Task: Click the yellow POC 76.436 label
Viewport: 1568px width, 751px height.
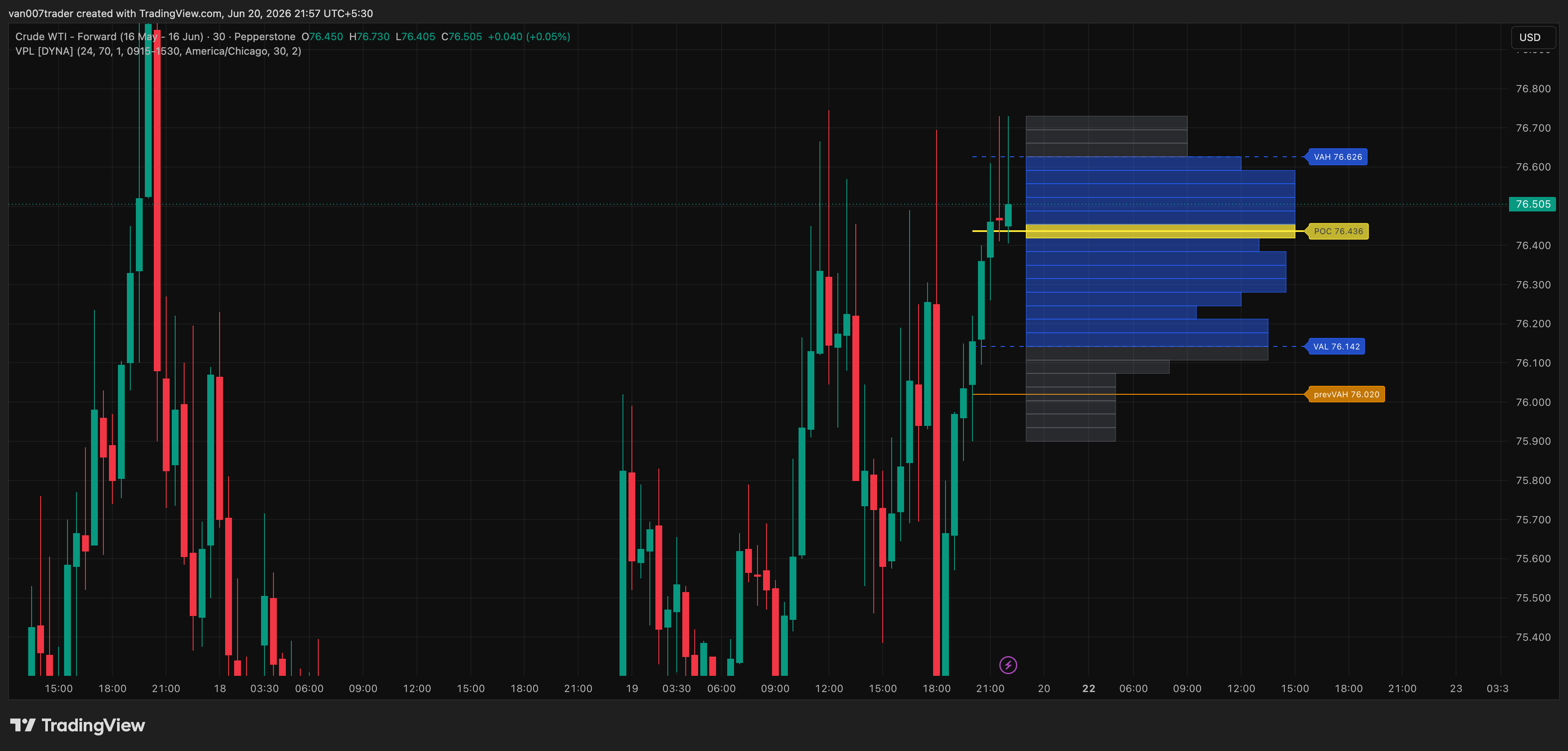Action: click(1338, 231)
